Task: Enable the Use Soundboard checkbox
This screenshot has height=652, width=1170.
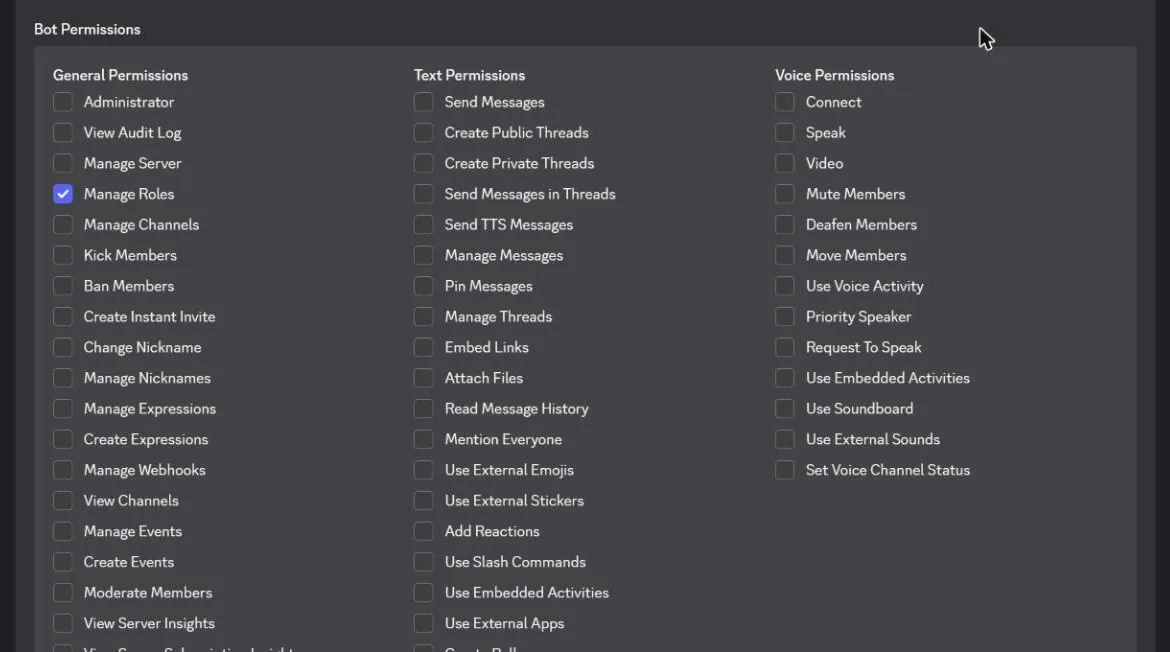Action: 784,408
